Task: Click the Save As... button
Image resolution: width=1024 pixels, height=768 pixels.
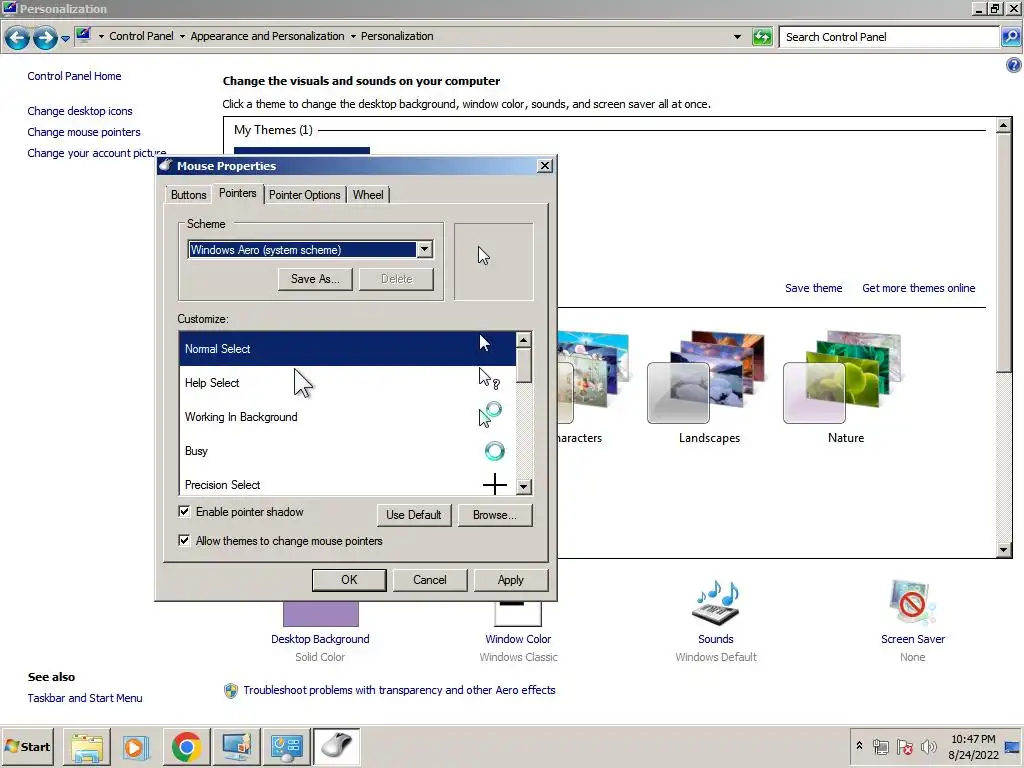Action: point(315,279)
